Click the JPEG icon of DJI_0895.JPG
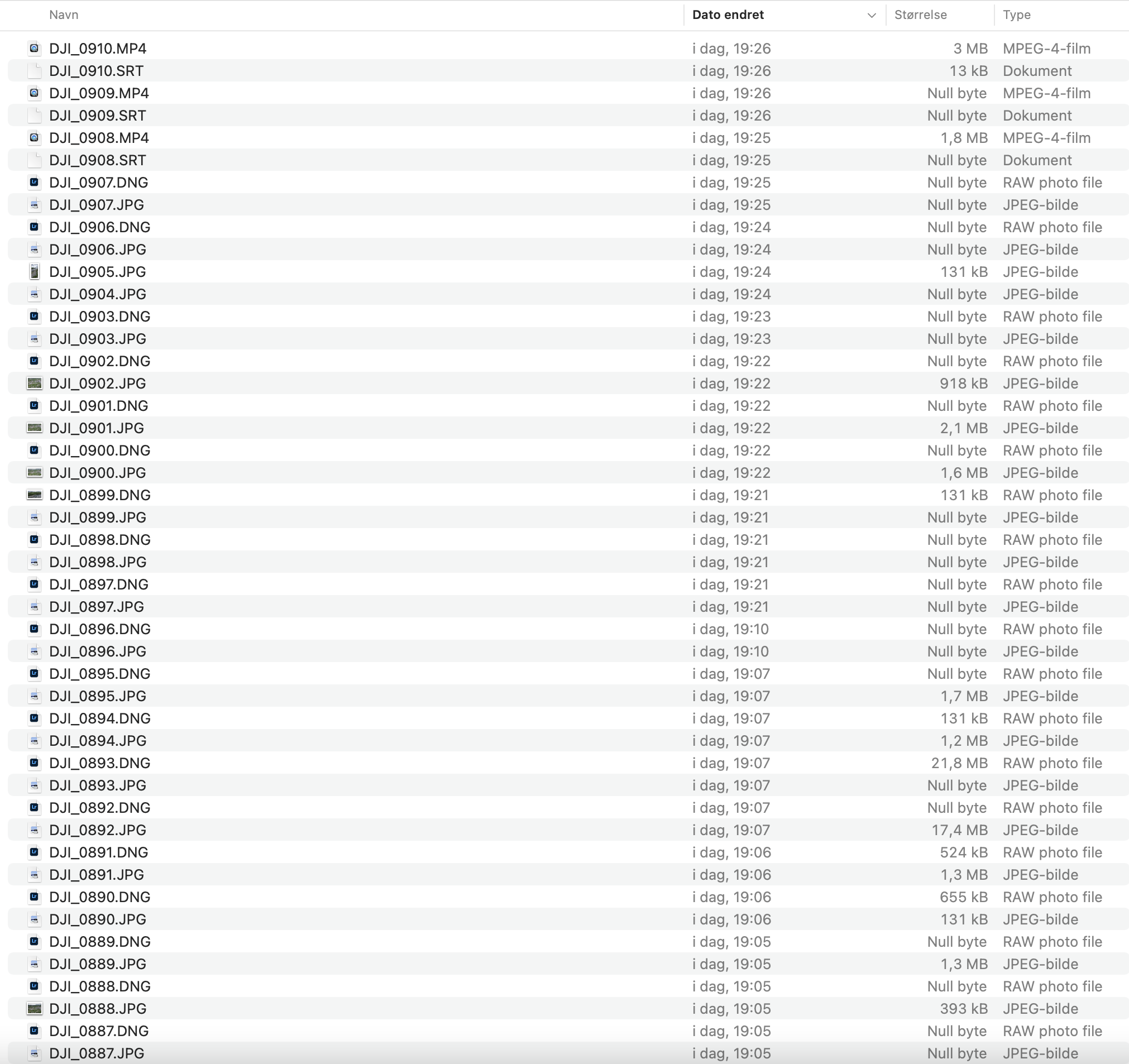 (x=35, y=696)
